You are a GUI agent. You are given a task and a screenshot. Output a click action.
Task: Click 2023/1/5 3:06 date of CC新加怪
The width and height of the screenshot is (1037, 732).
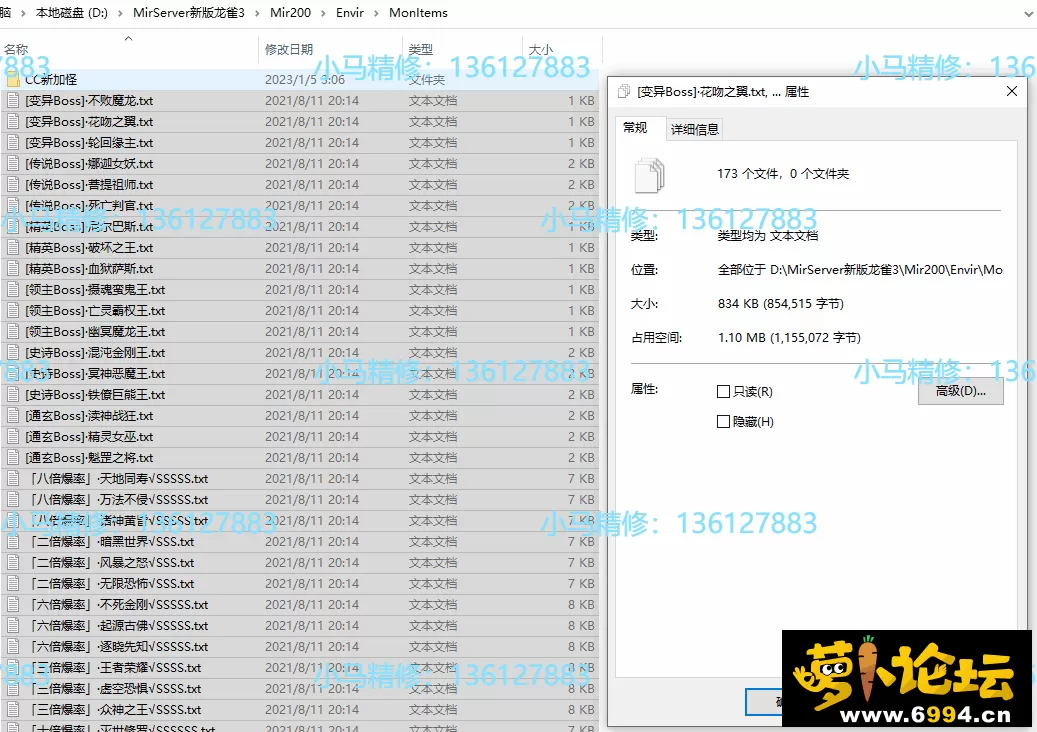305,80
